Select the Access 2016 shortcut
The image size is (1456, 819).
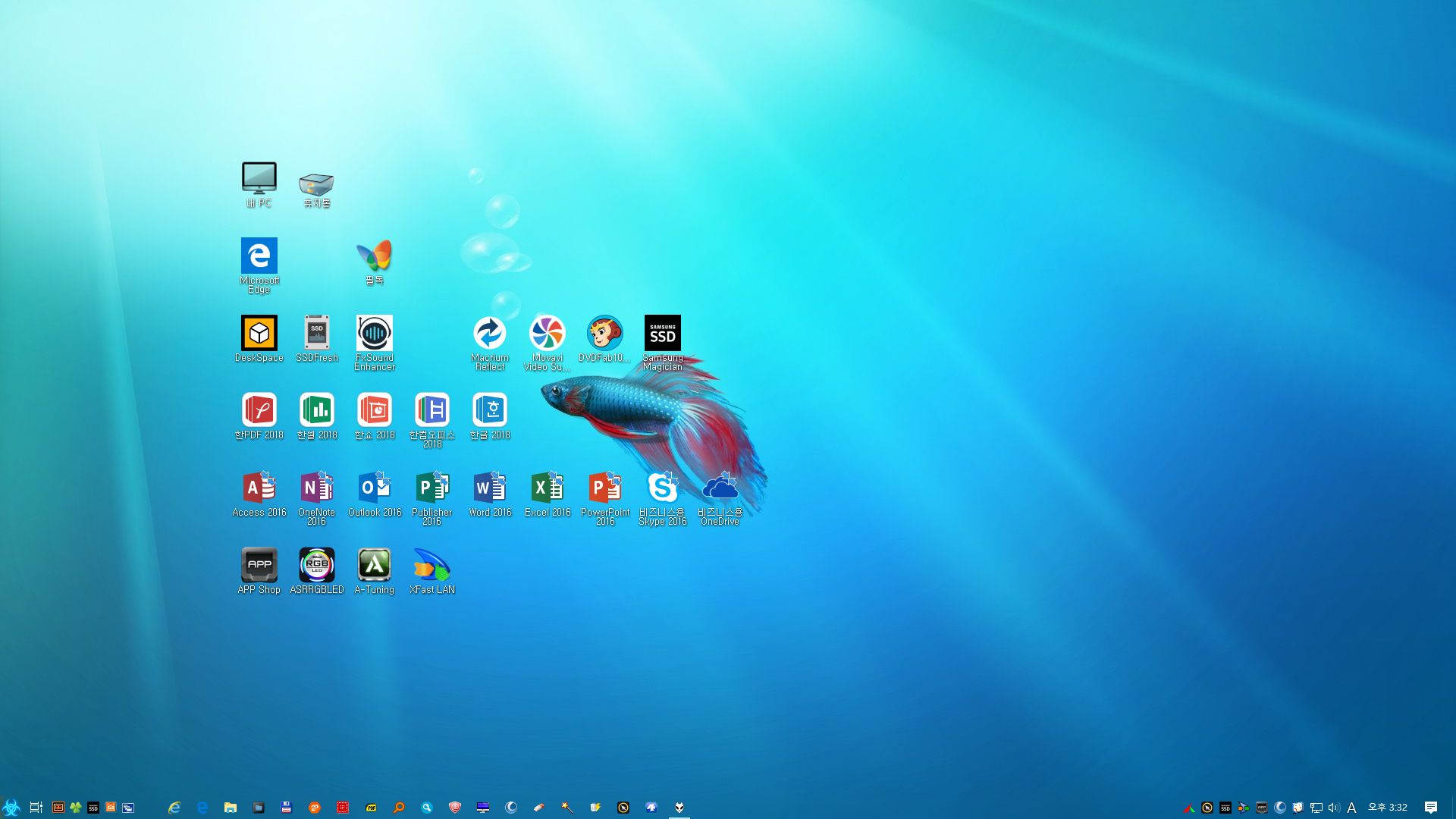(259, 494)
